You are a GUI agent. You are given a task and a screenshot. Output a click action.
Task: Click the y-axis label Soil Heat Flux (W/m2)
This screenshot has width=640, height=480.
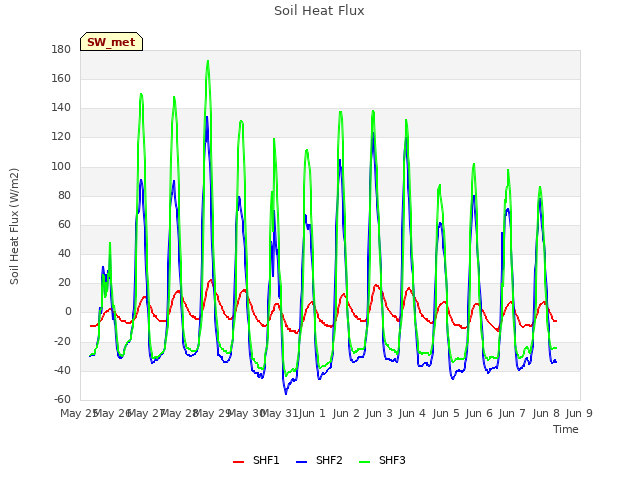pos(14,226)
